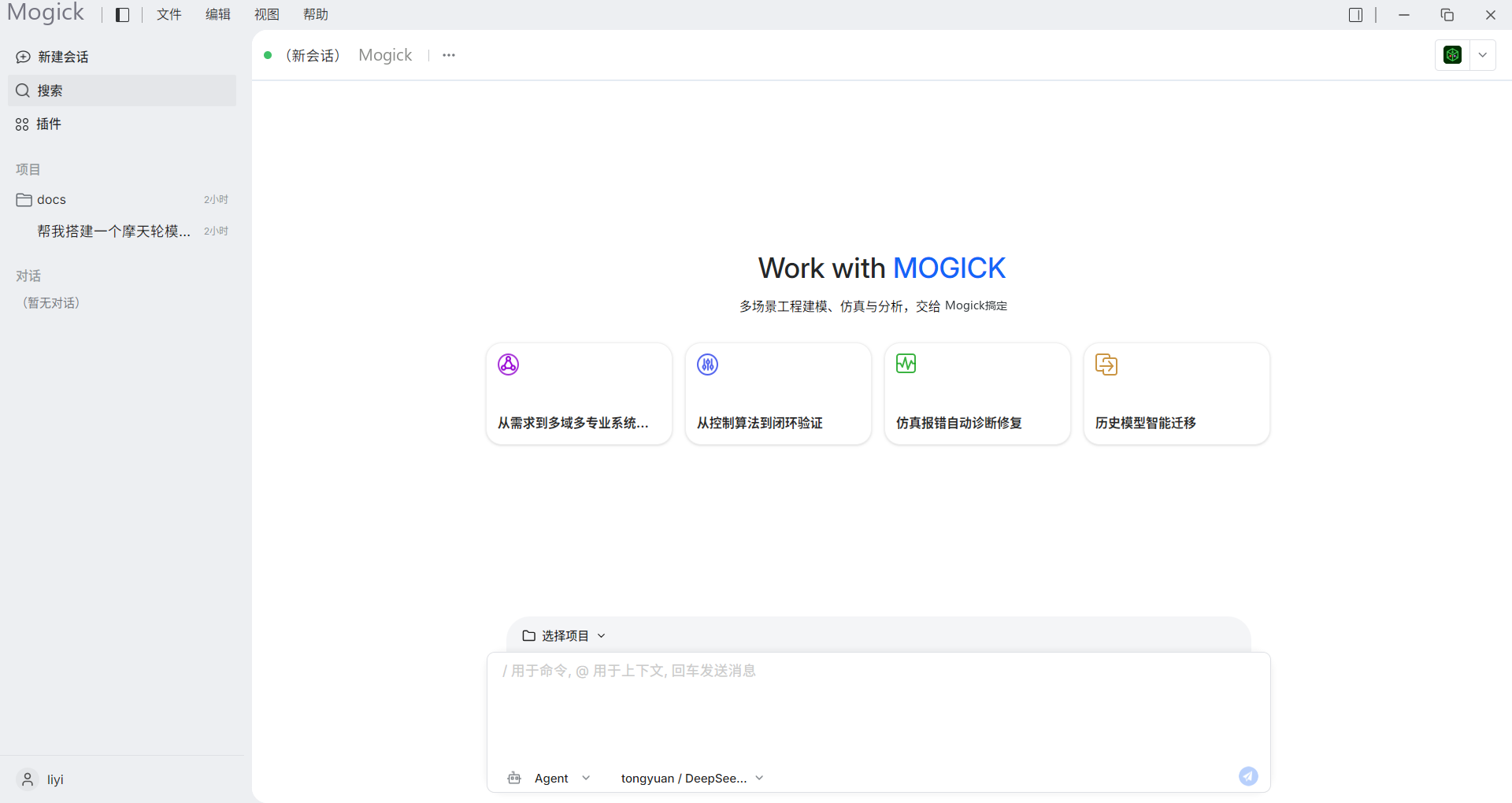
Task: Toggle the left sidebar panel icon
Action: (x=122, y=15)
